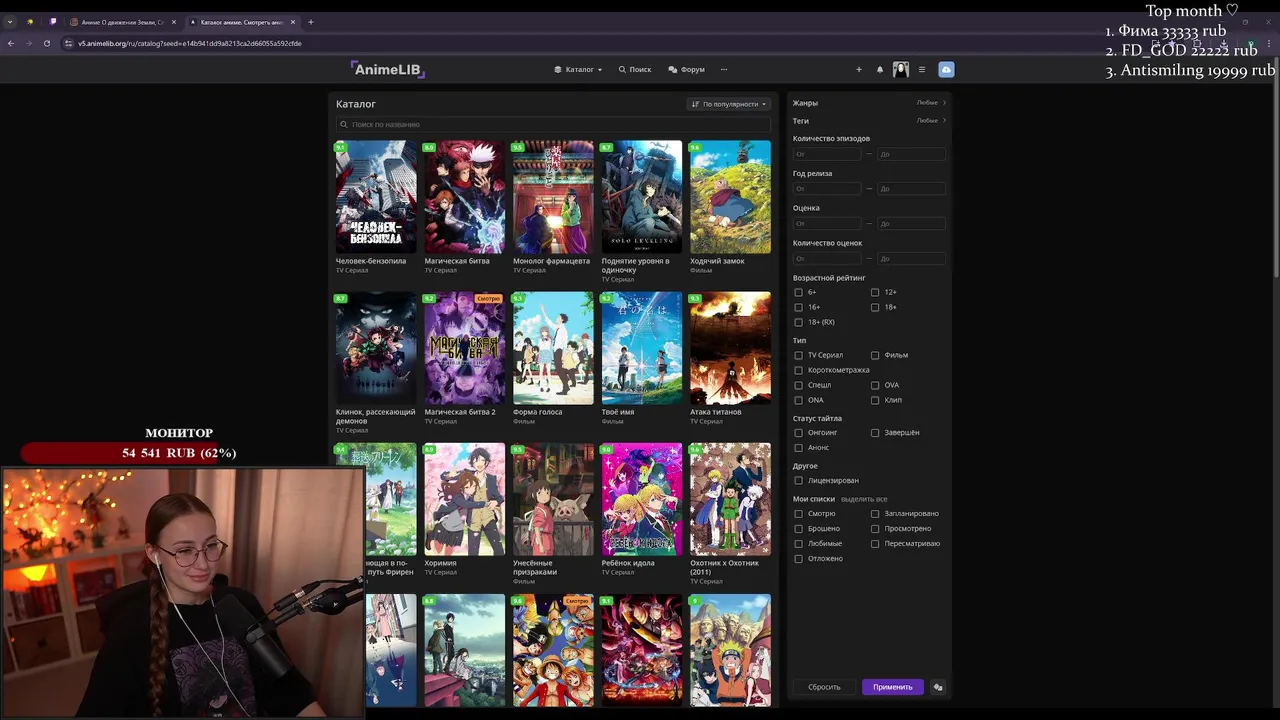Focus the episode count 'От' field

827,154
